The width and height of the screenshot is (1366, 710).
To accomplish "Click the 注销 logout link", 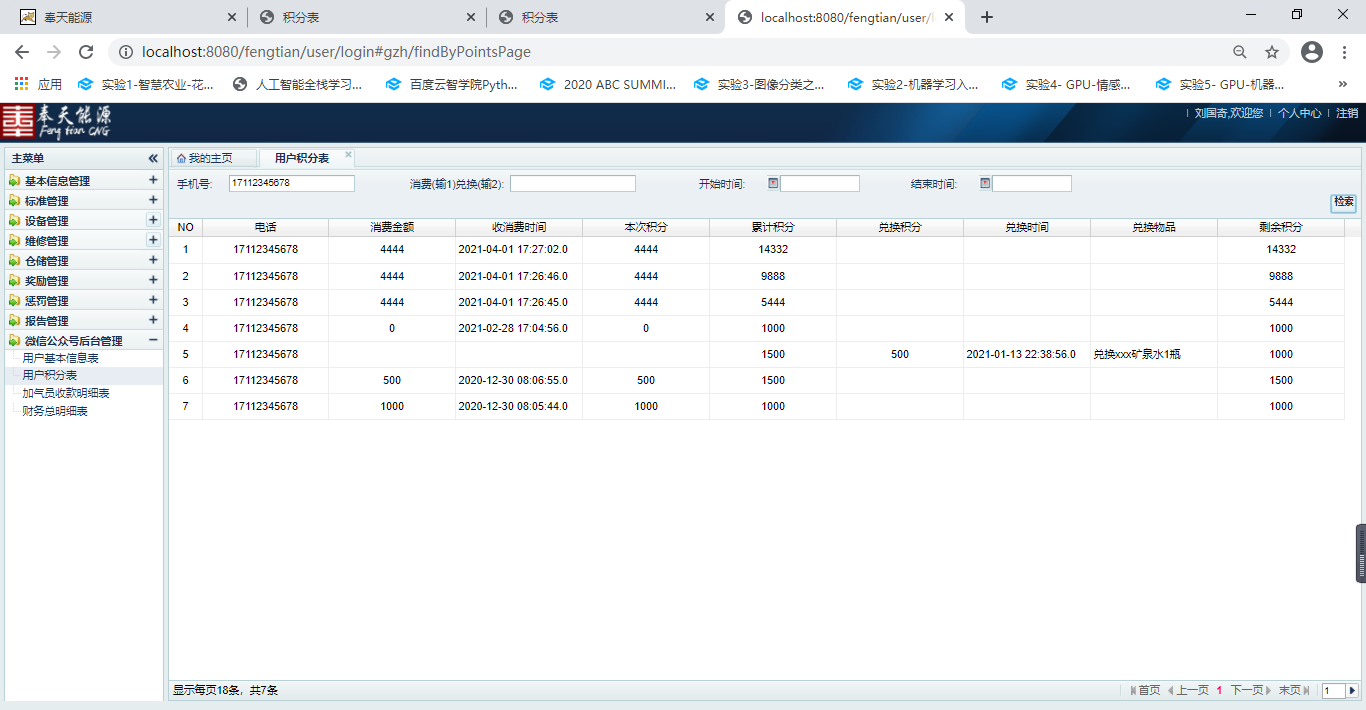I will (1347, 113).
